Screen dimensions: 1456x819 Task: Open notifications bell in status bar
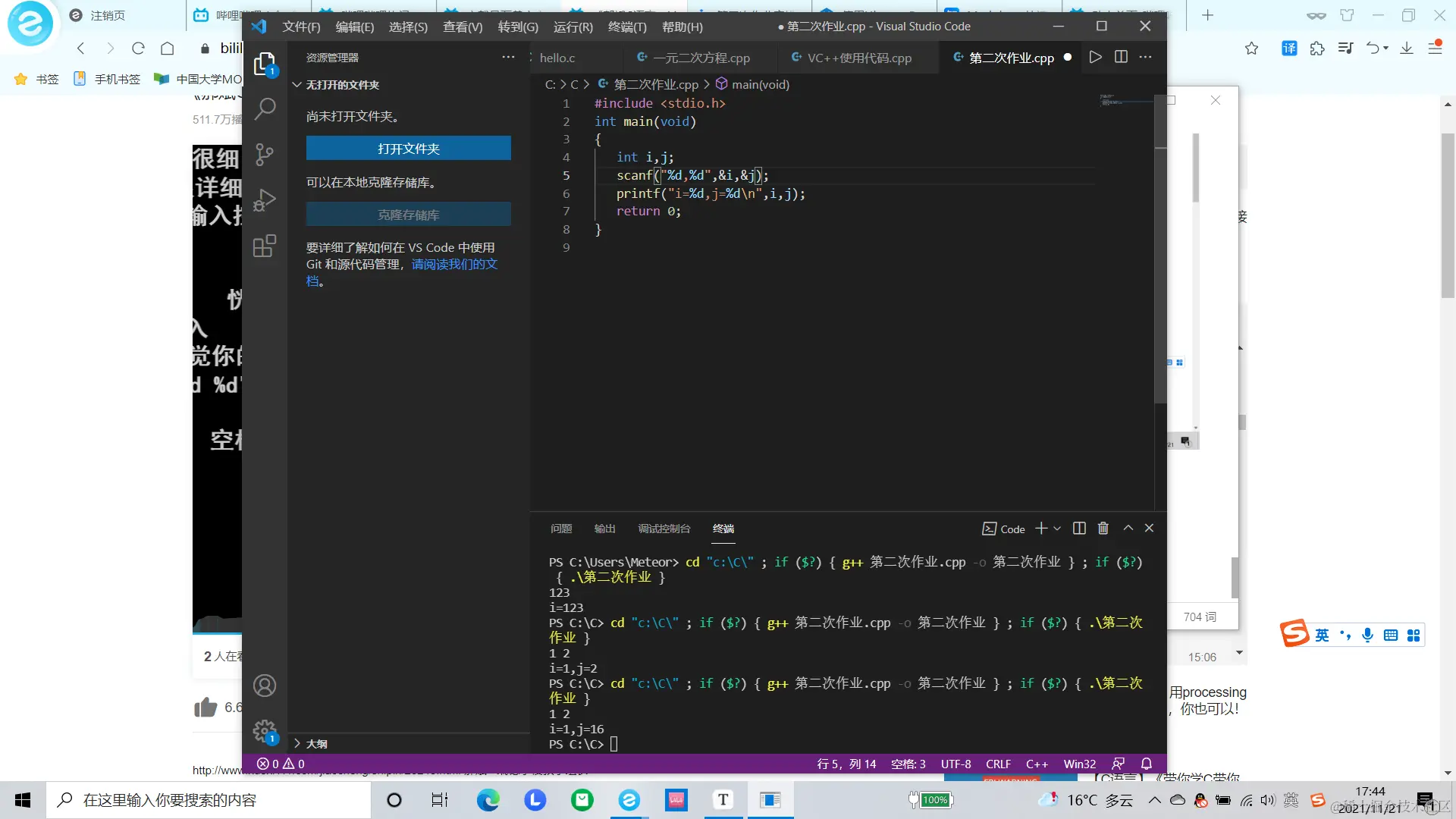[x=1147, y=764]
